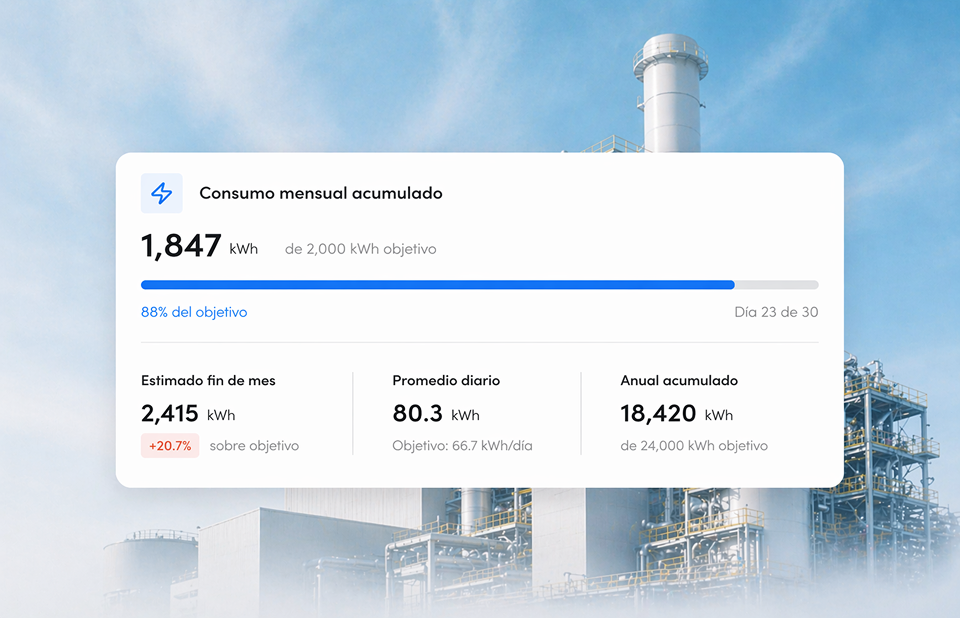Select the 'Consumo mensual acumulado' title
The image size is (960, 618).
[321, 193]
